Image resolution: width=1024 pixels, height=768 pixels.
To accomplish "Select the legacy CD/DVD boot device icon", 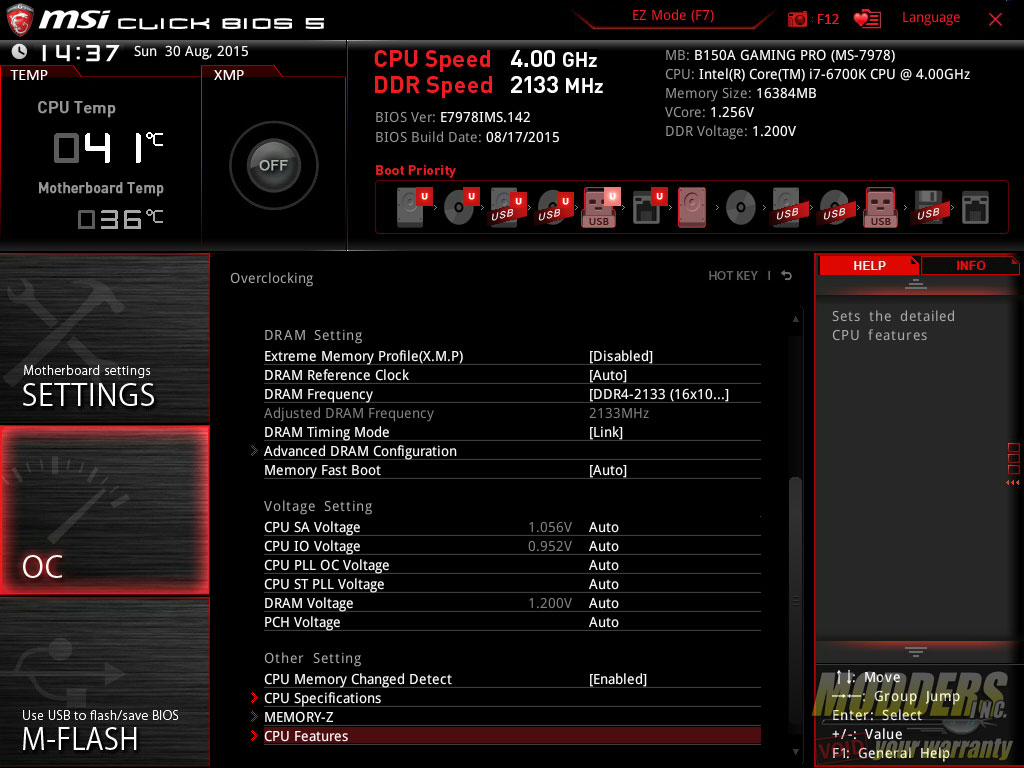I will point(741,208).
